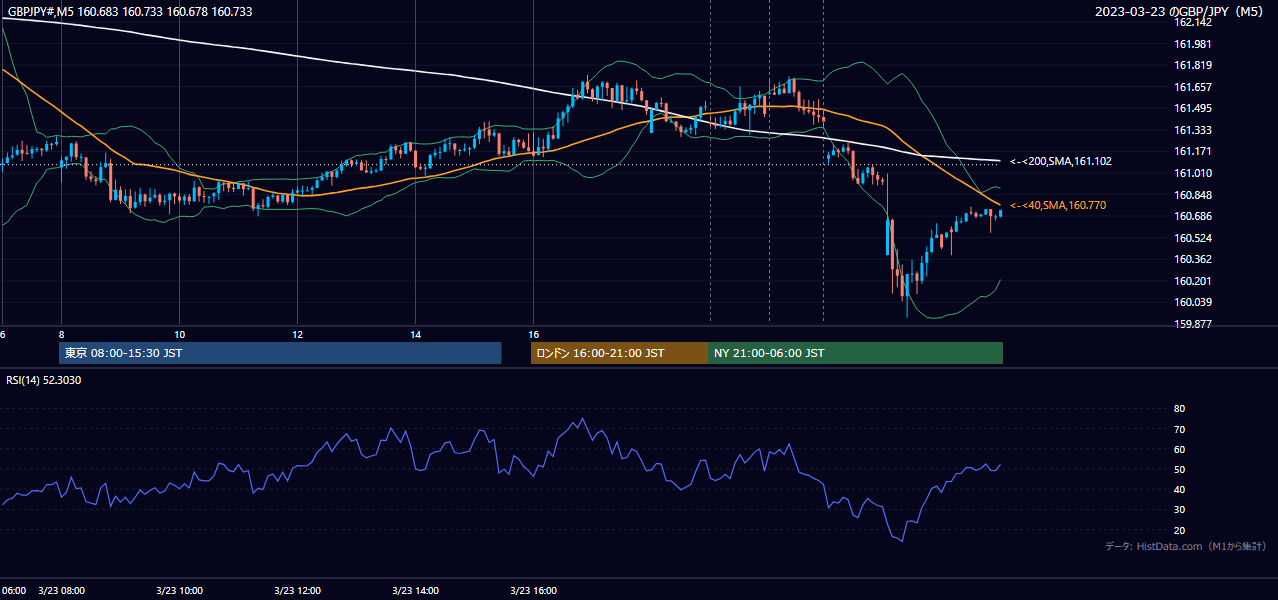Click the 3/23 08:00 date label
Image resolution: width=1278 pixels, height=600 pixels.
coord(62,591)
